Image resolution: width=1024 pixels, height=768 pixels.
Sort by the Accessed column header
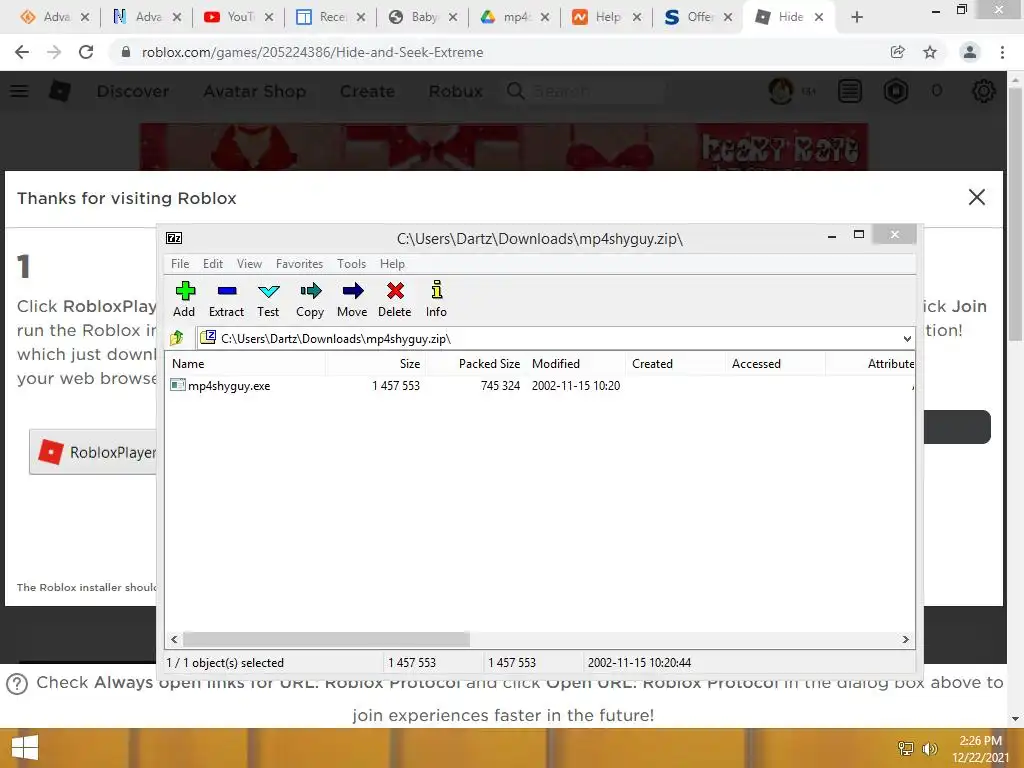776,364
